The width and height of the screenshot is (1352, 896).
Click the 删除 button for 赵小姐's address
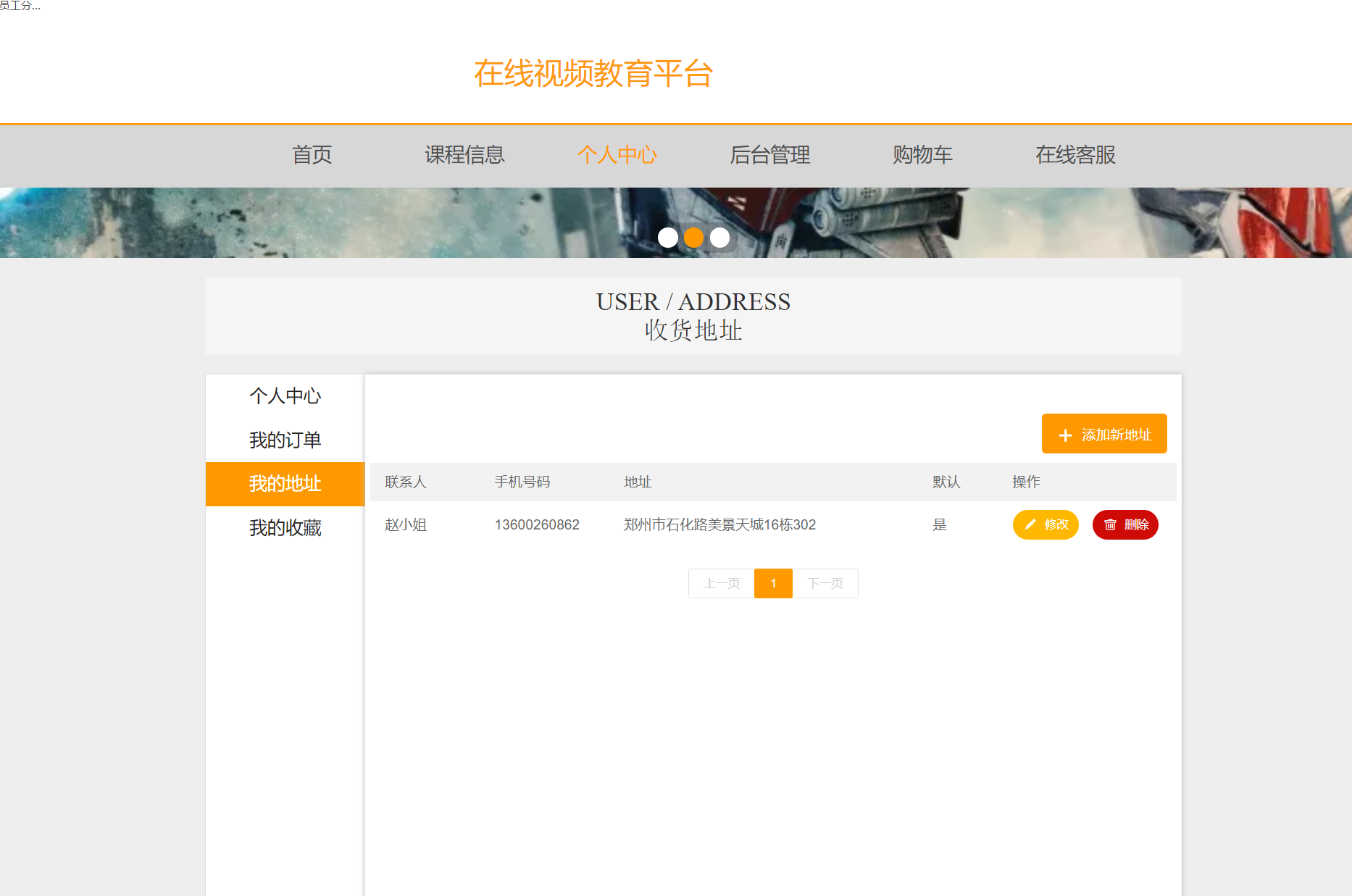click(1125, 524)
